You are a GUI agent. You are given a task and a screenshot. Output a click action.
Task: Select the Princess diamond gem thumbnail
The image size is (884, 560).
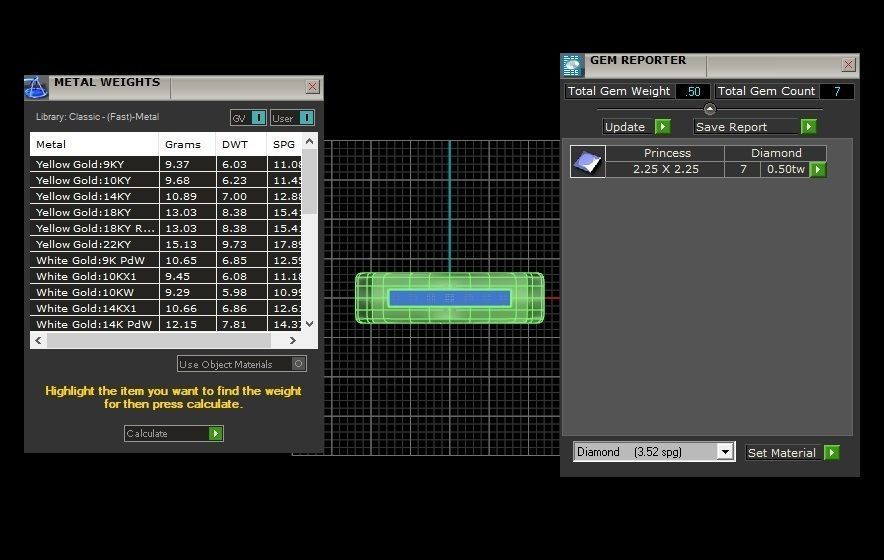pyautogui.click(x=587, y=161)
